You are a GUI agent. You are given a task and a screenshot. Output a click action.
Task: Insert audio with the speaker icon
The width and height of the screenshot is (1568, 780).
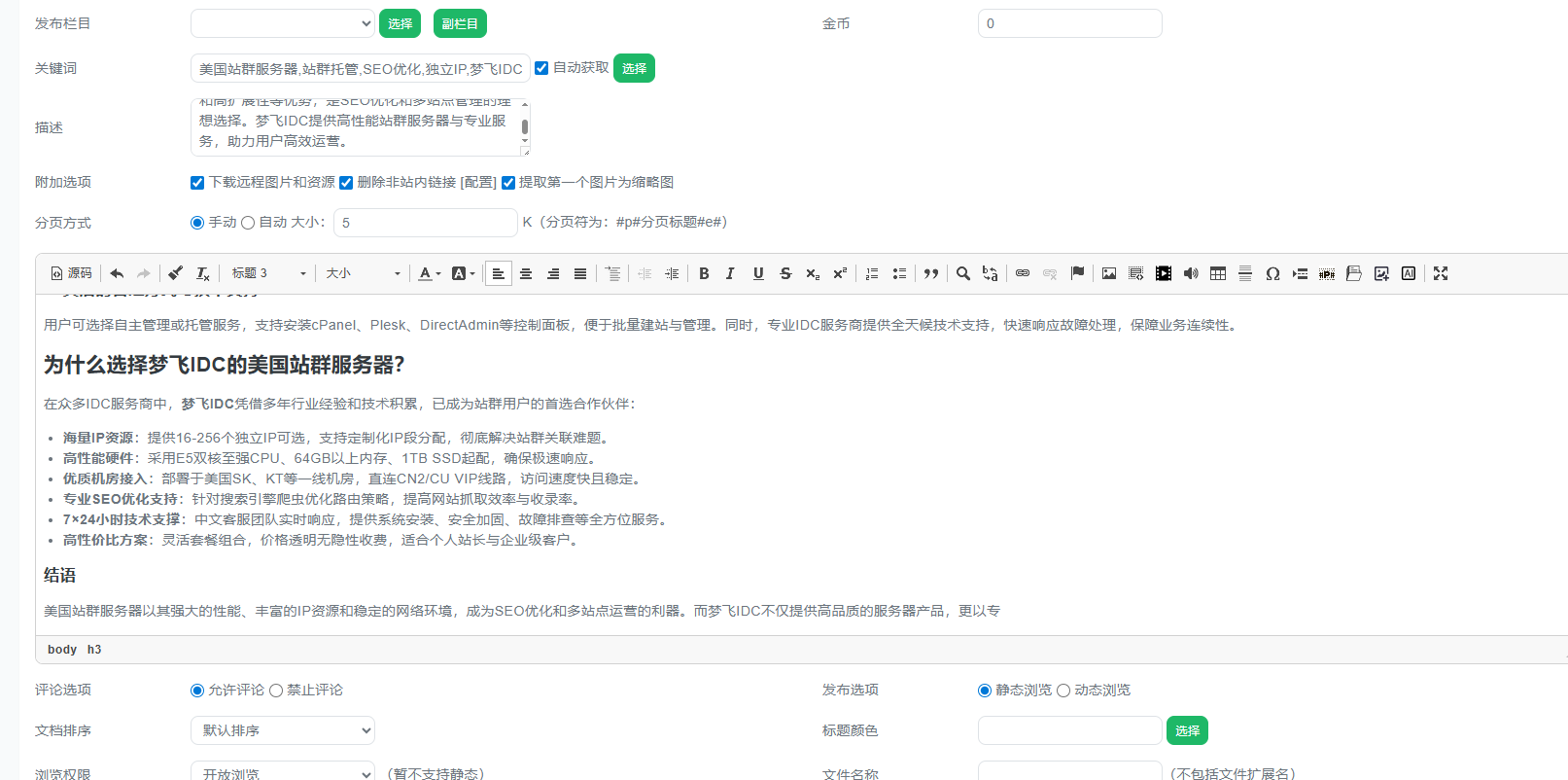(x=1191, y=273)
